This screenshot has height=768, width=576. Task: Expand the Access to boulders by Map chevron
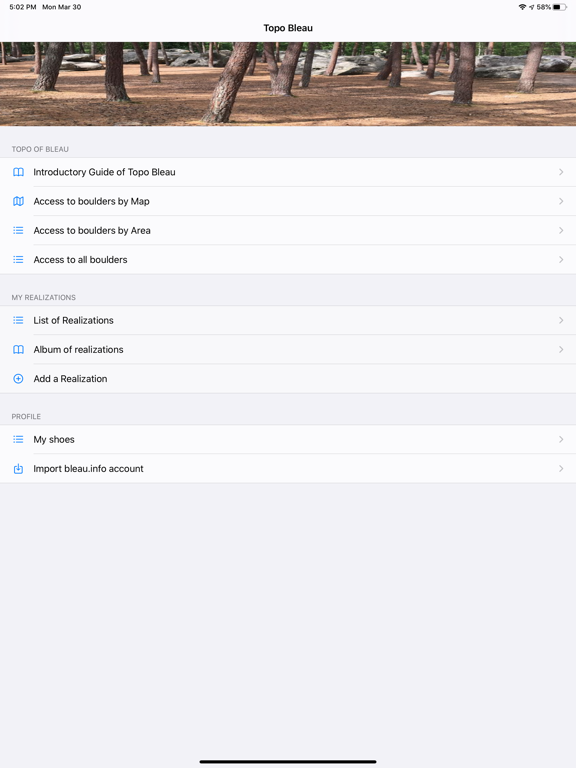pyautogui.click(x=561, y=201)
